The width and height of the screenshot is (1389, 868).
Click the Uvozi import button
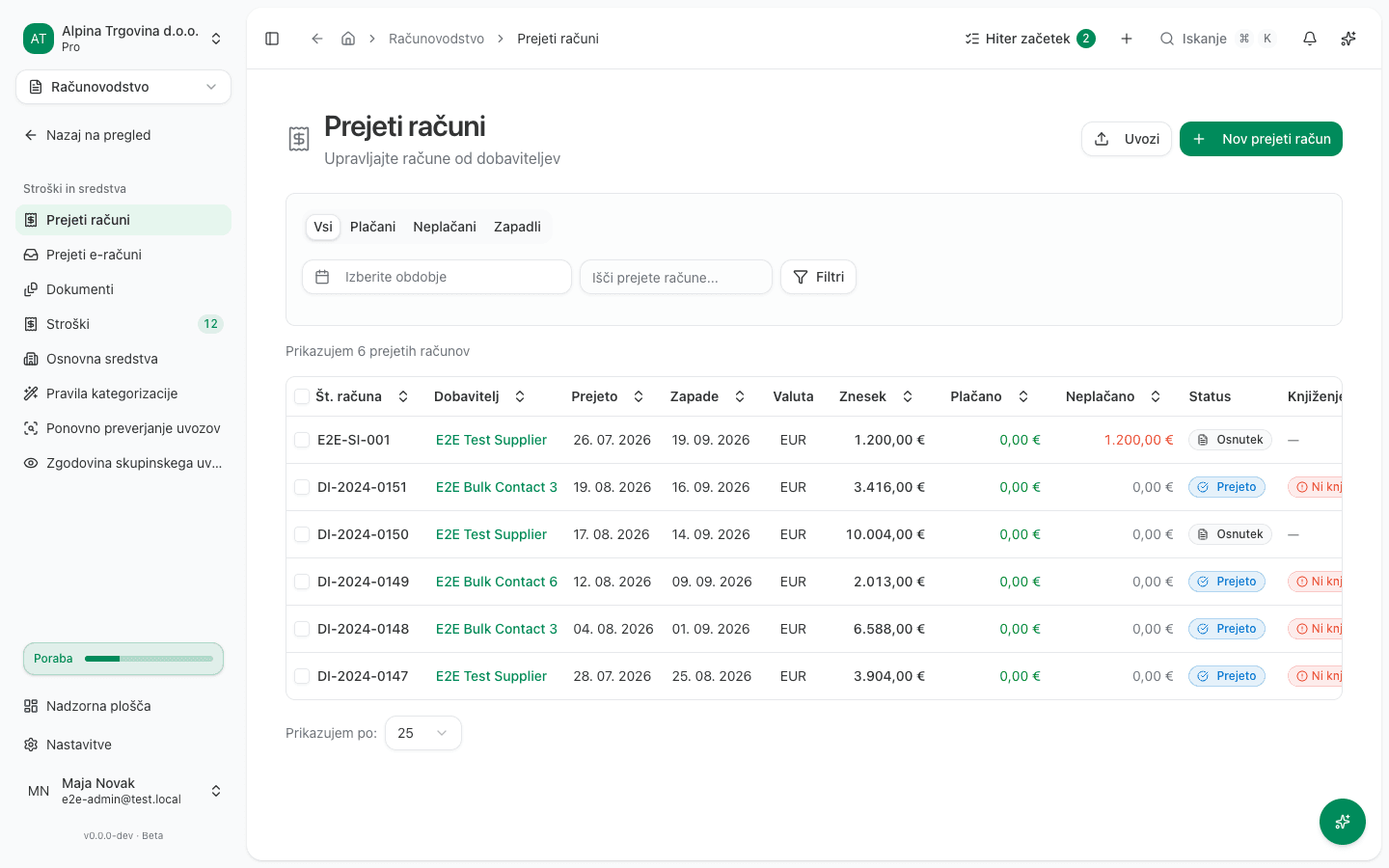[1127, 139]
